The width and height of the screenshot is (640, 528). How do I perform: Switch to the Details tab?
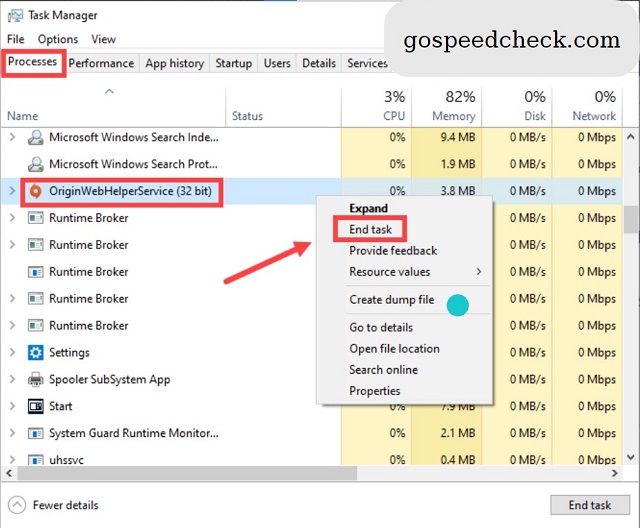(x=319, y=63)
